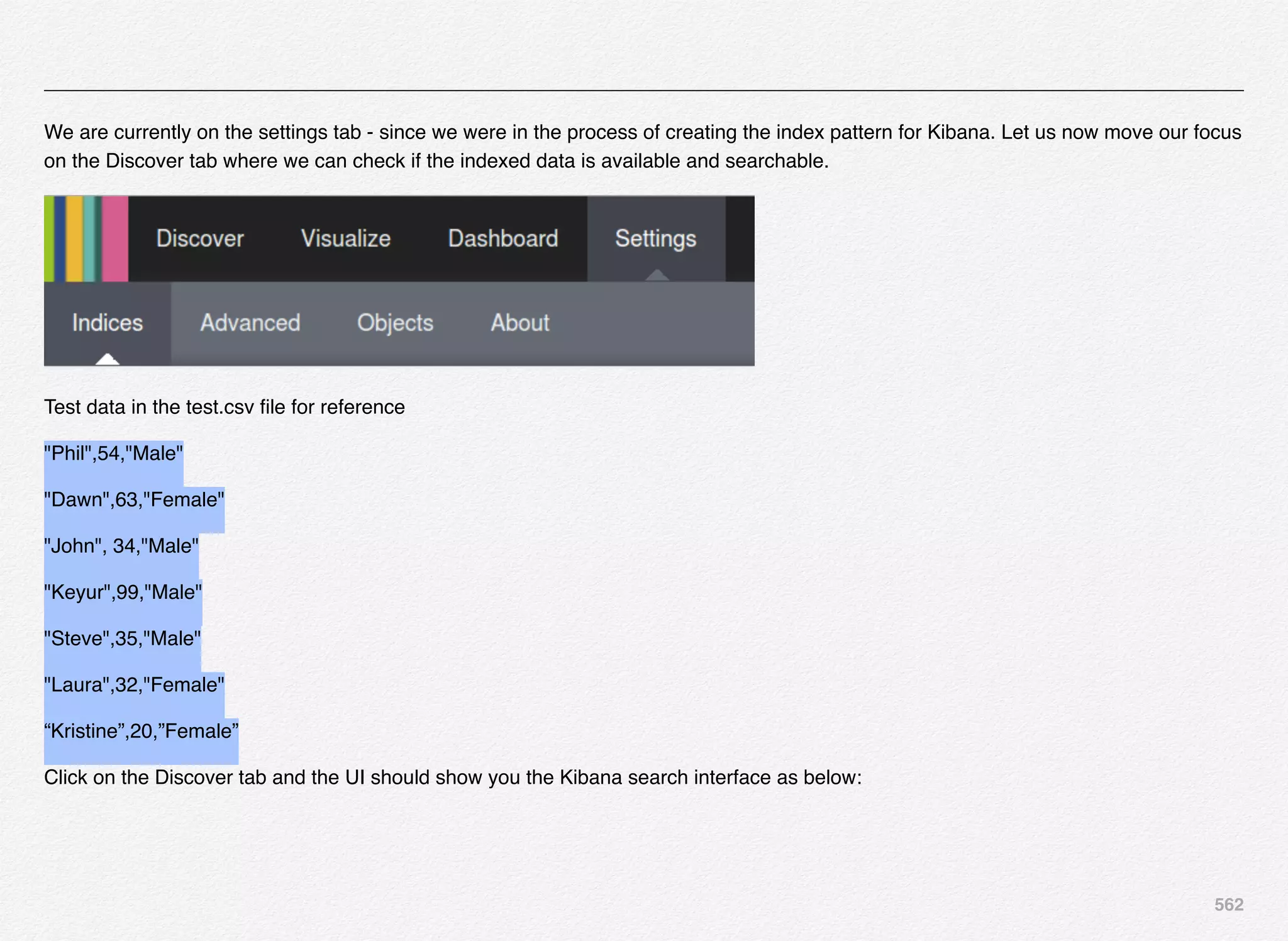Click the highlighted Dawn data line
Viewport: 1288px width, 941px height.
135,500
